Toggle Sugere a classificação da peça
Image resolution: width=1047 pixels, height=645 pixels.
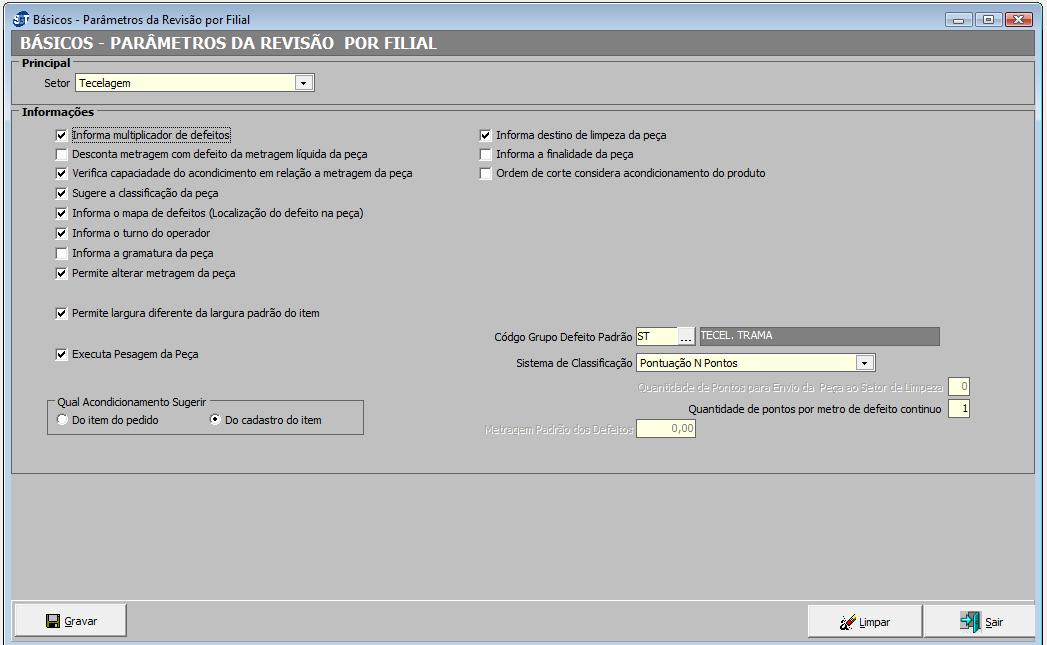[x=62, y=193]
